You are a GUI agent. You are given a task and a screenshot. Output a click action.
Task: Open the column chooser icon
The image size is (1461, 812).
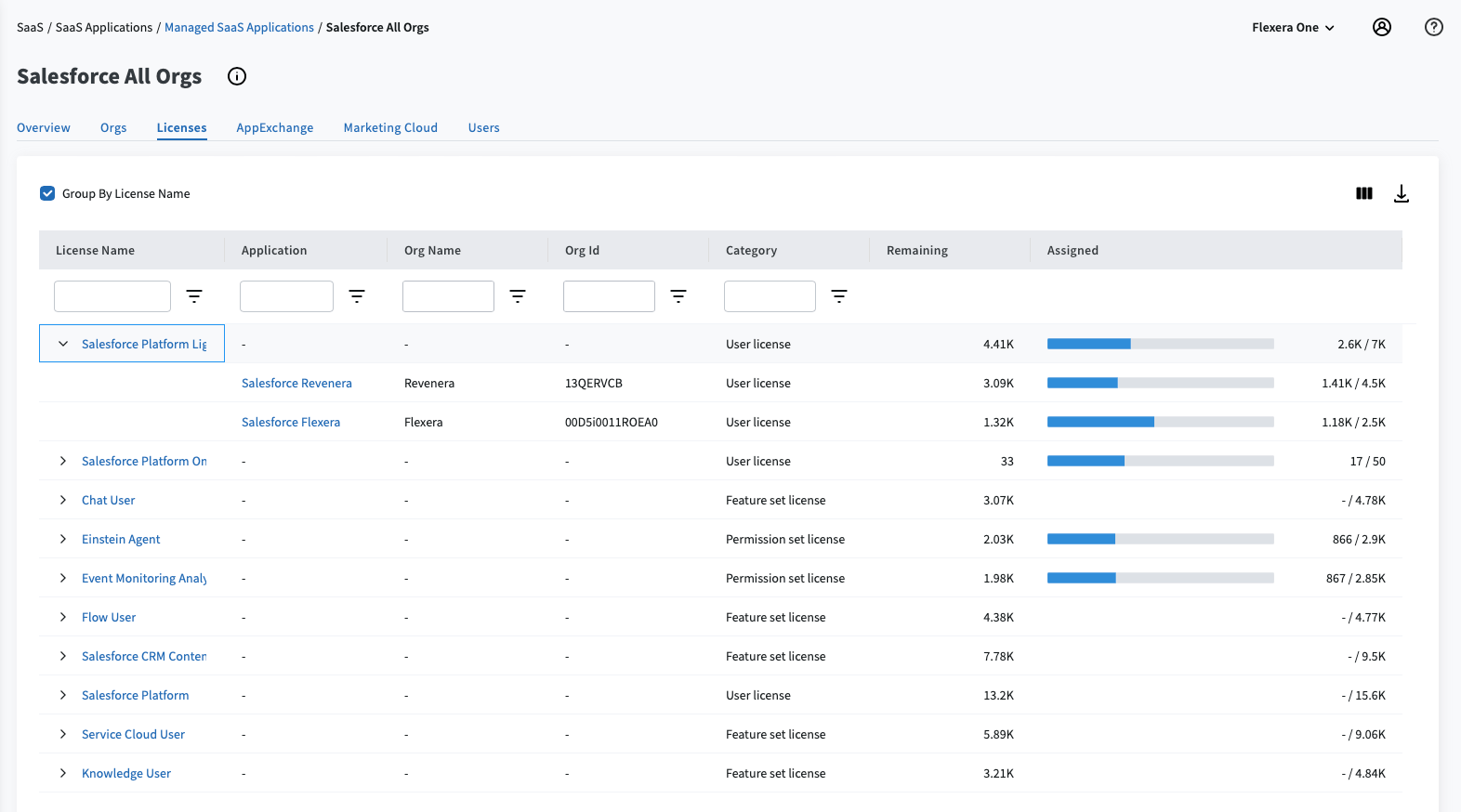point(1363,194)
